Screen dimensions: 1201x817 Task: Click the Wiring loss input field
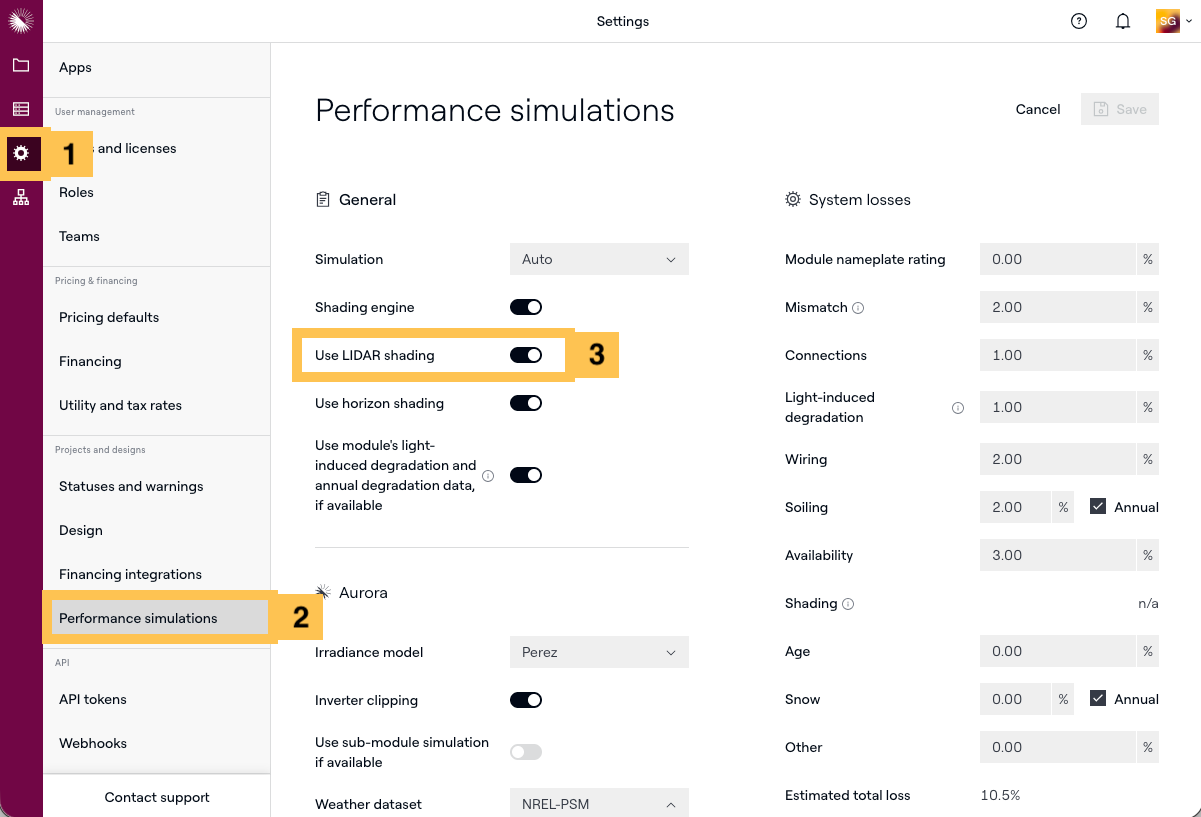click(1057, 459)
